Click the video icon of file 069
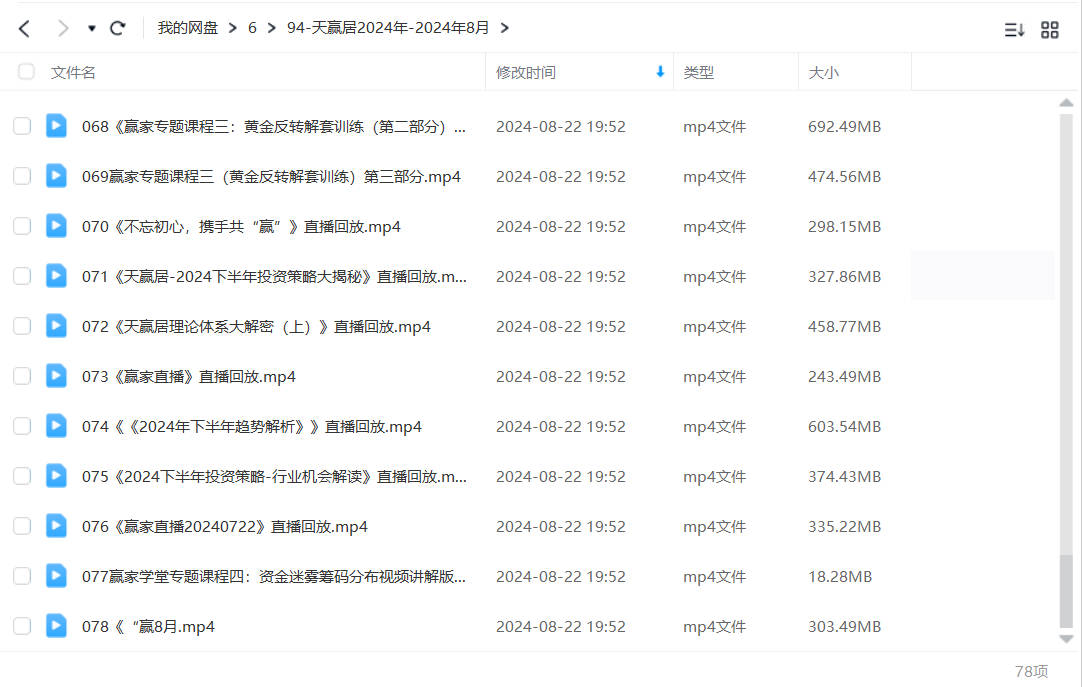The width and height of the screenshot is (1082, 687). (x=57, y=176)
